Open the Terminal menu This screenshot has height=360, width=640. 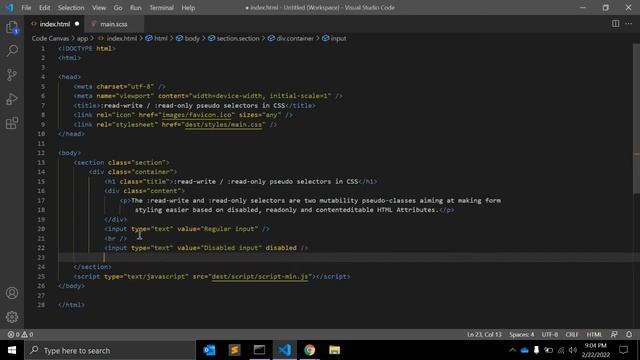click(x=161, y=8)
